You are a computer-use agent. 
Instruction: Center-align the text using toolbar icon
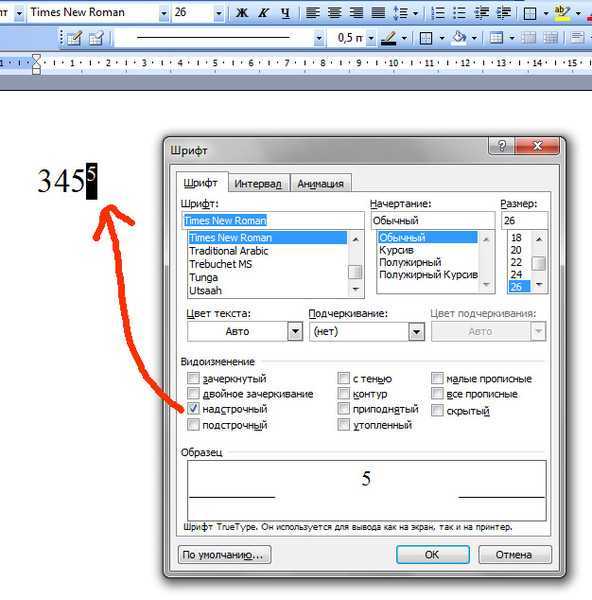pos(334,13)
